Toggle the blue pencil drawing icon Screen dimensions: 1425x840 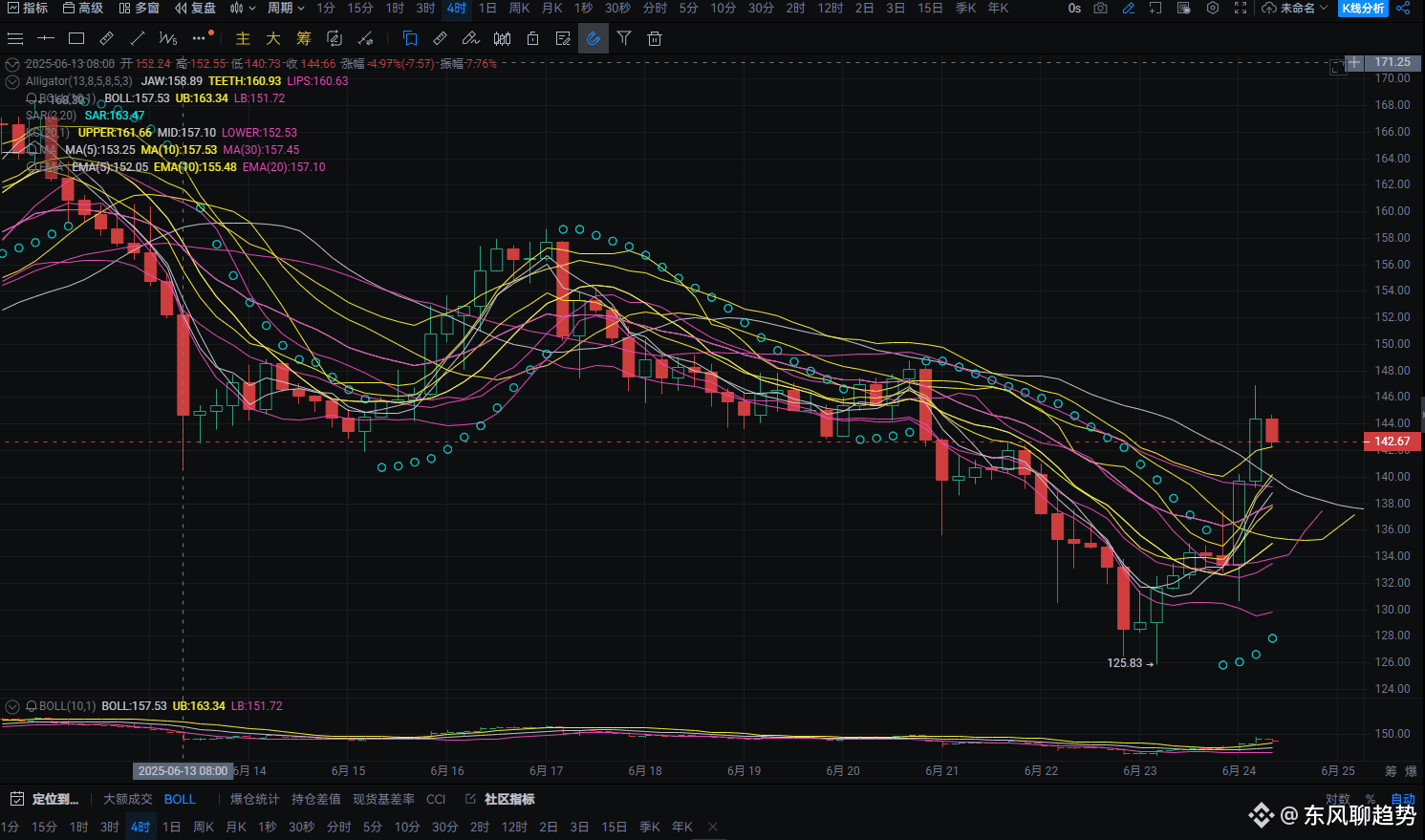[1129, 8]
